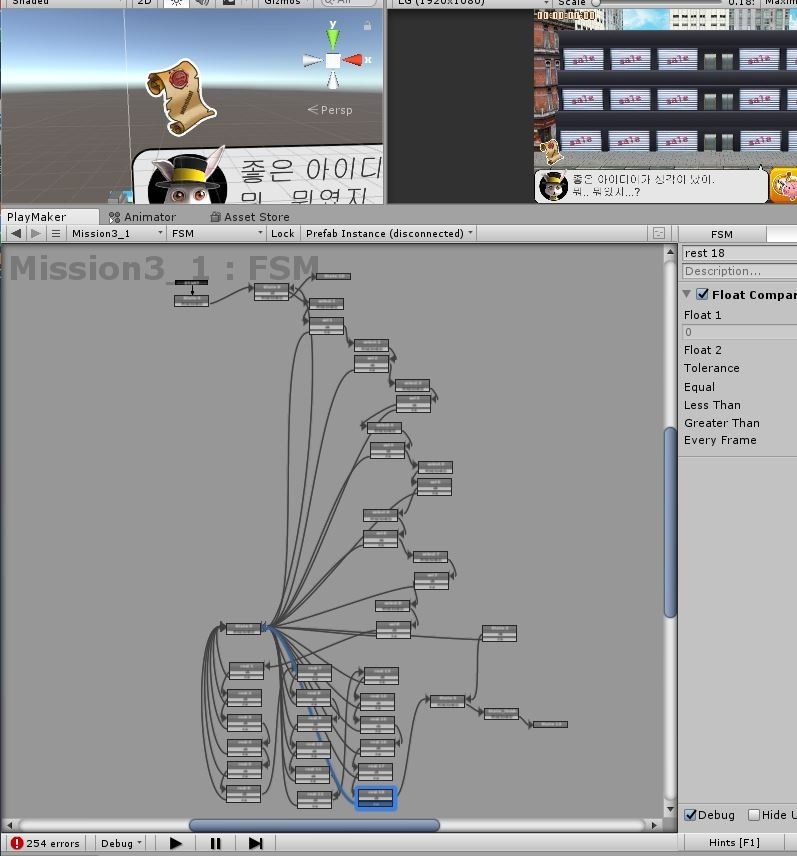Check the Hide Unused checkbox
Image resolution: width=797 pixels, height=856 pixels.
(x=754, y=815)
